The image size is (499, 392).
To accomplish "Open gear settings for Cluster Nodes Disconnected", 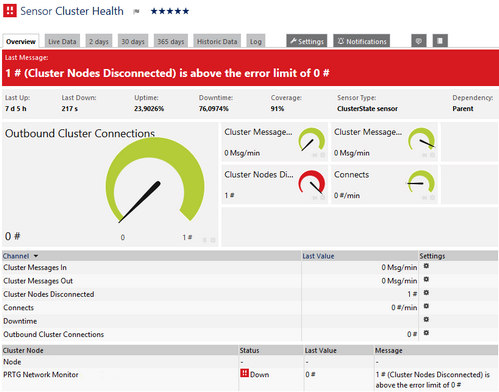I will 426,293.
